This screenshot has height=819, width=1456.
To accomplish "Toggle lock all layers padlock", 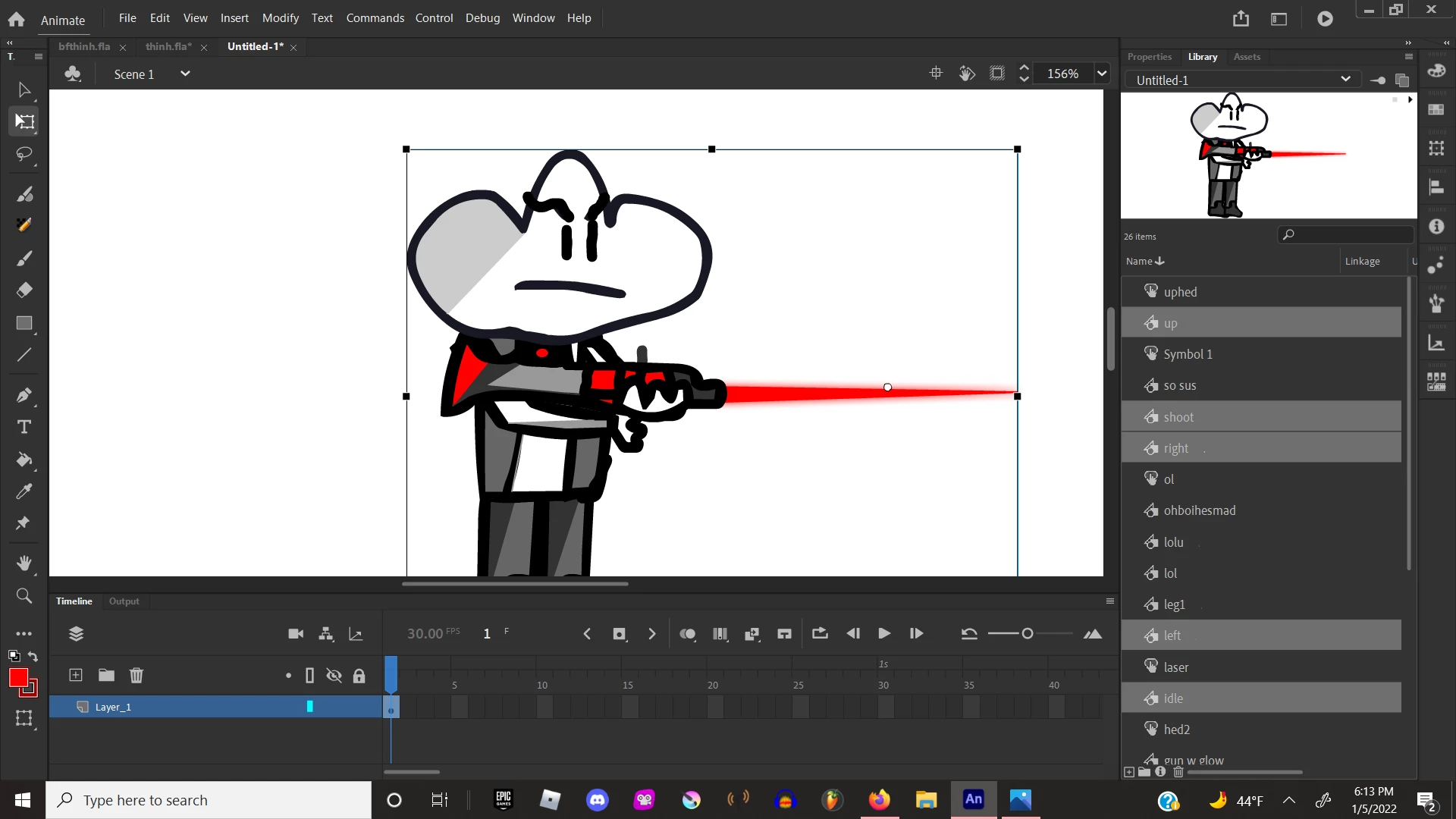I will [359, 675].
